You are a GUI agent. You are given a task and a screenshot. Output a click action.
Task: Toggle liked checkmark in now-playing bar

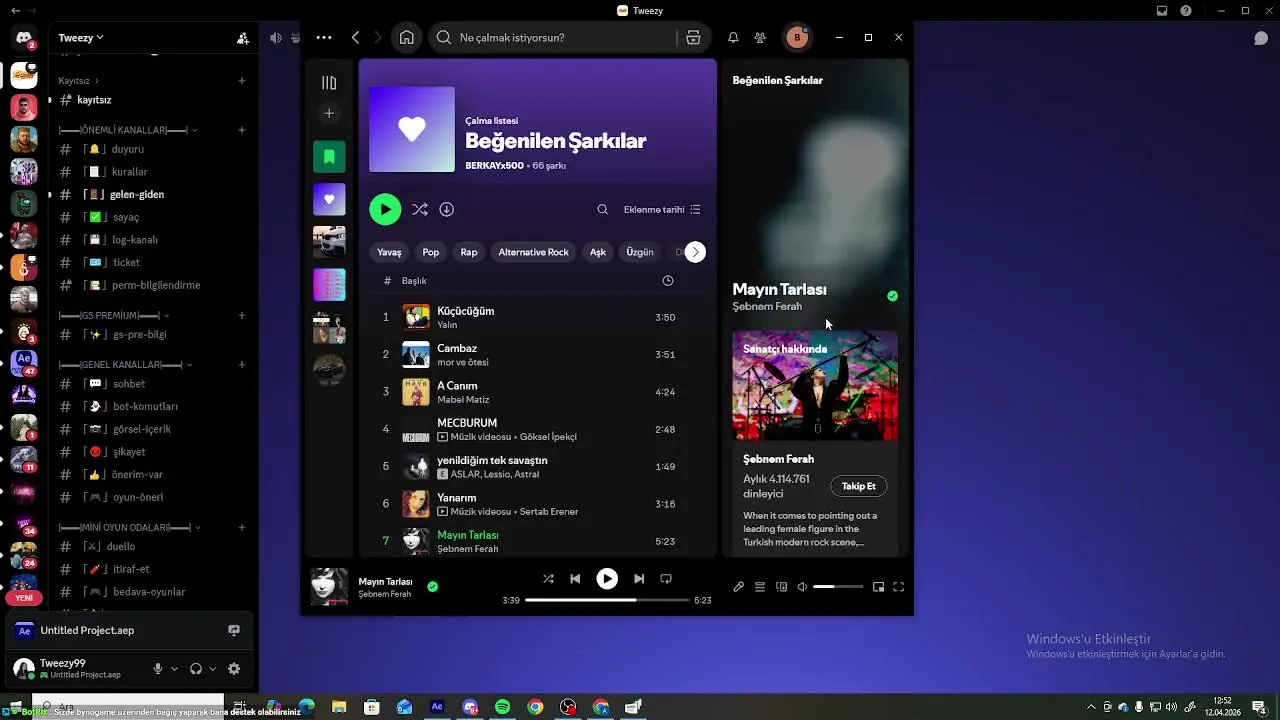(432, 587)
